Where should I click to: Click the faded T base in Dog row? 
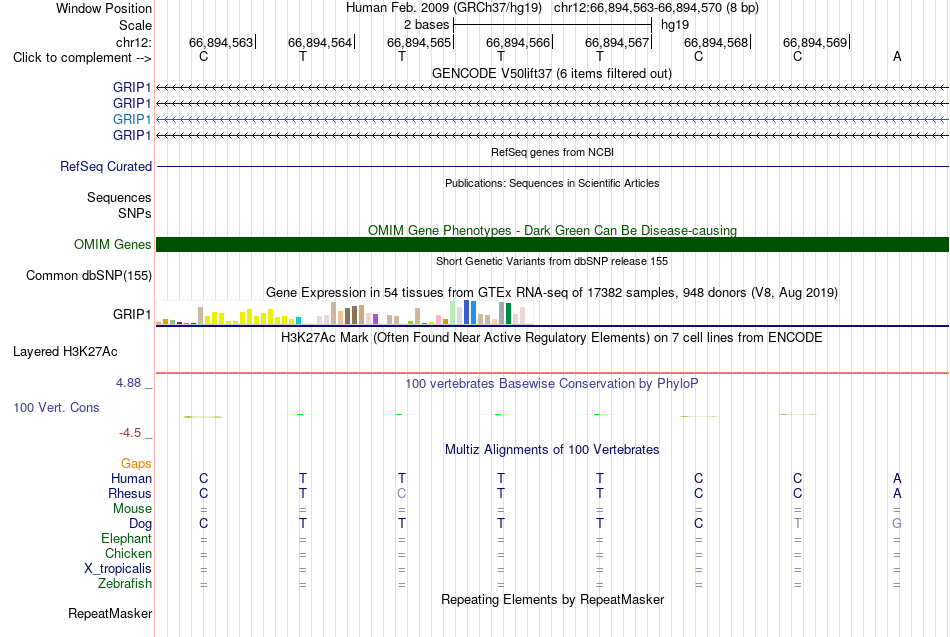(x=798, y=523)
